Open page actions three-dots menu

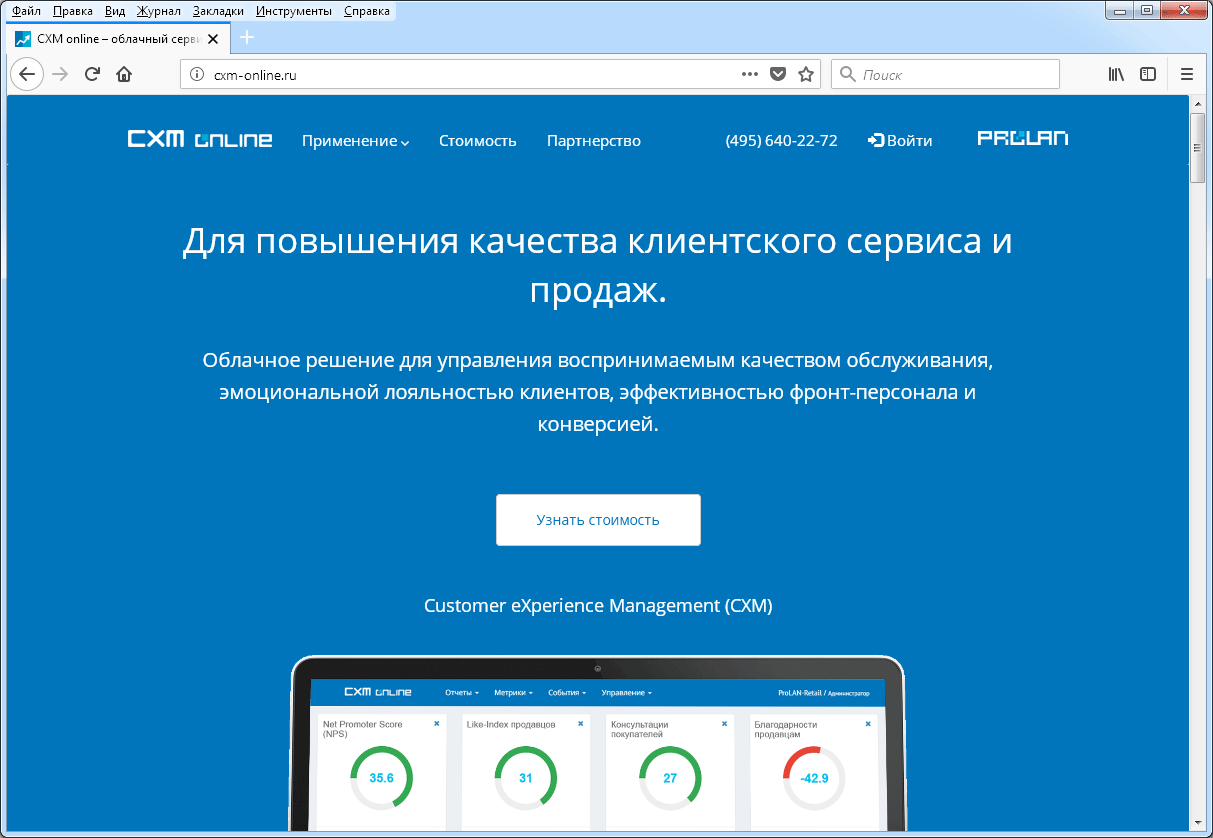coord(750,74)
